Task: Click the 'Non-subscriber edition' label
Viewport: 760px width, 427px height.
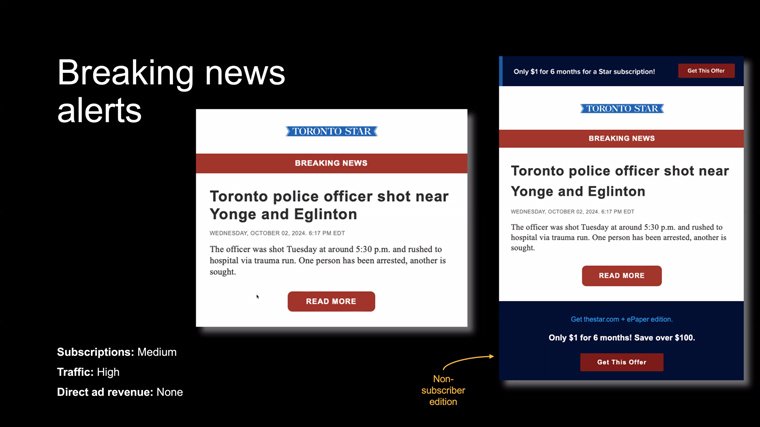Action: click(443, 390)
